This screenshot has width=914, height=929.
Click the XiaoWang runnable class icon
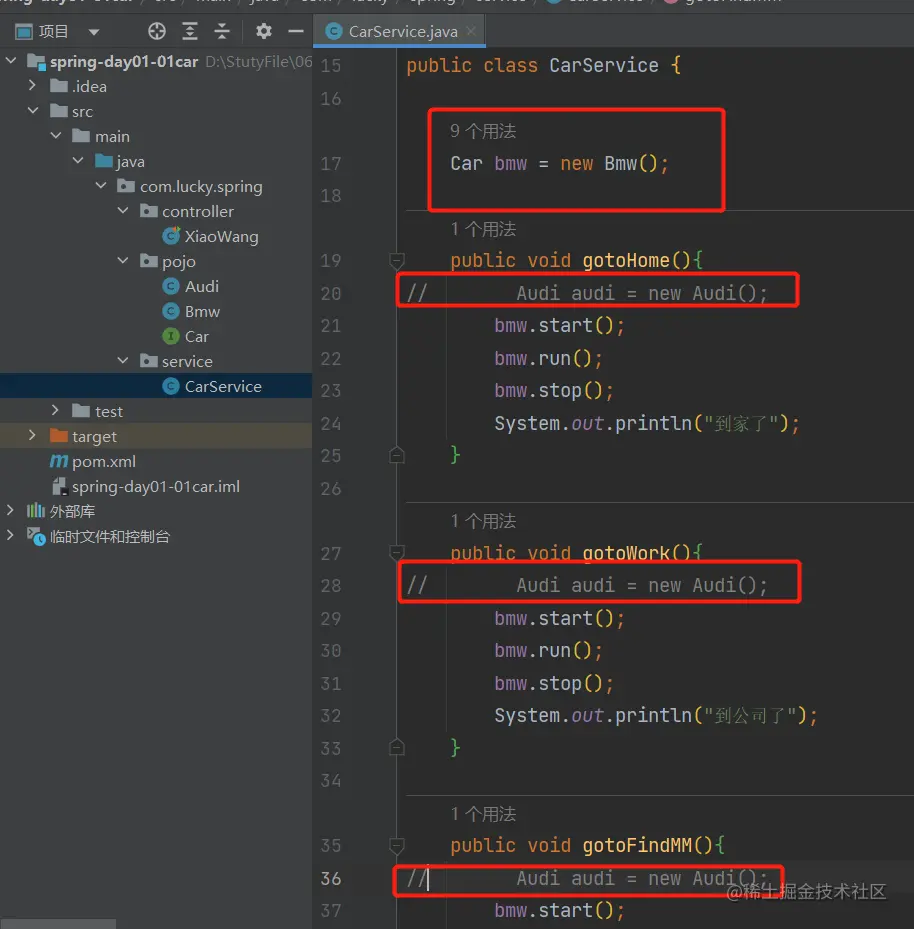tap(171, 236)
